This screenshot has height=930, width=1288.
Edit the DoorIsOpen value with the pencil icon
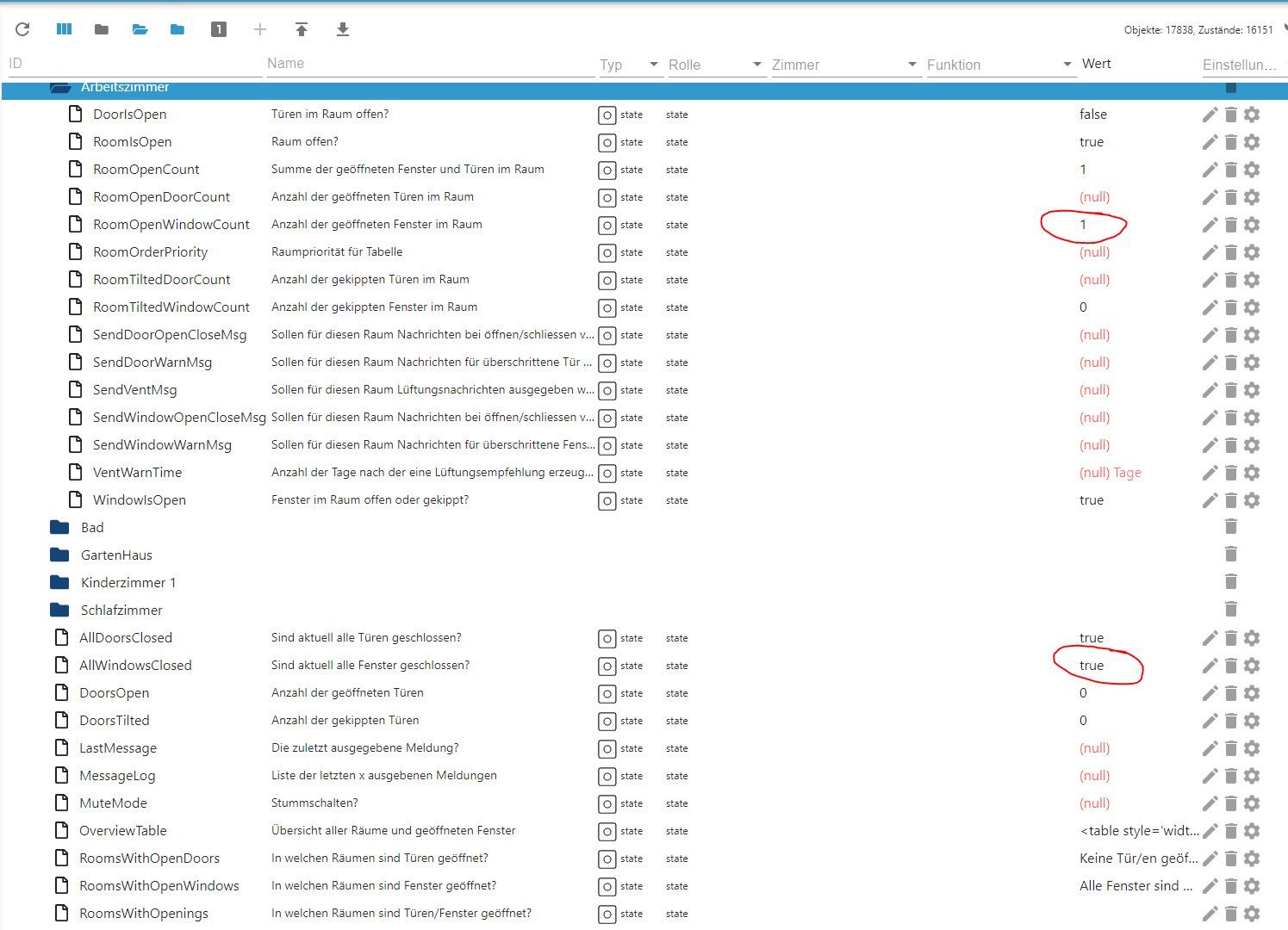pos(1210,115)
